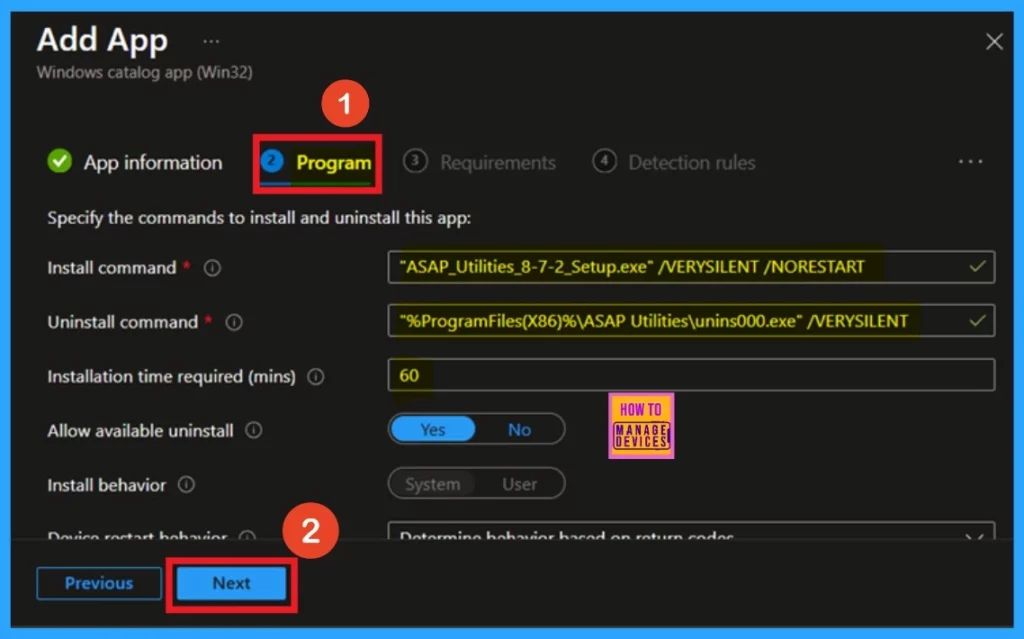This screenshot has height=639, width=1024.
Task: Open the Requirements step
Action: (479, 162)
